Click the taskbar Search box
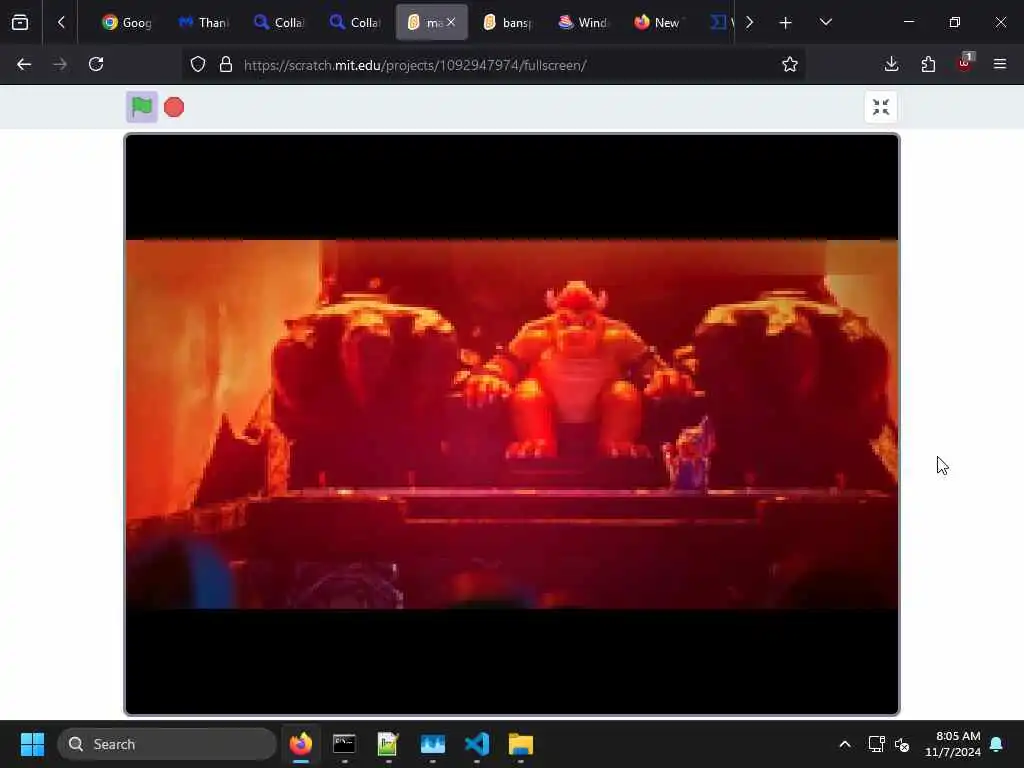 (x=167, y=744)
